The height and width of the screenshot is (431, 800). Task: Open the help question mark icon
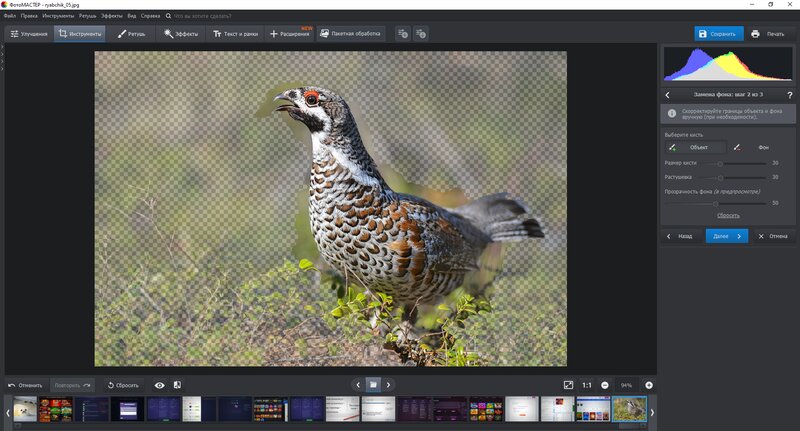pos(790,95)
